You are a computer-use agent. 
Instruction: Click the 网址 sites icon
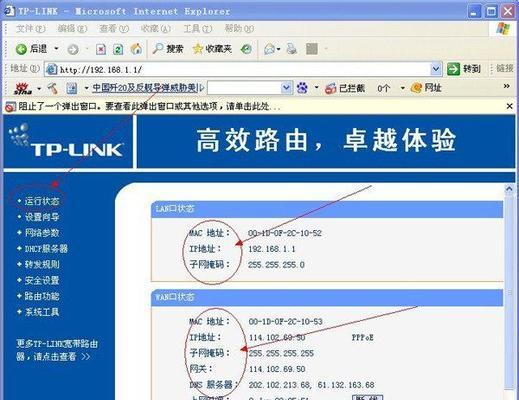tap(416, 88)
